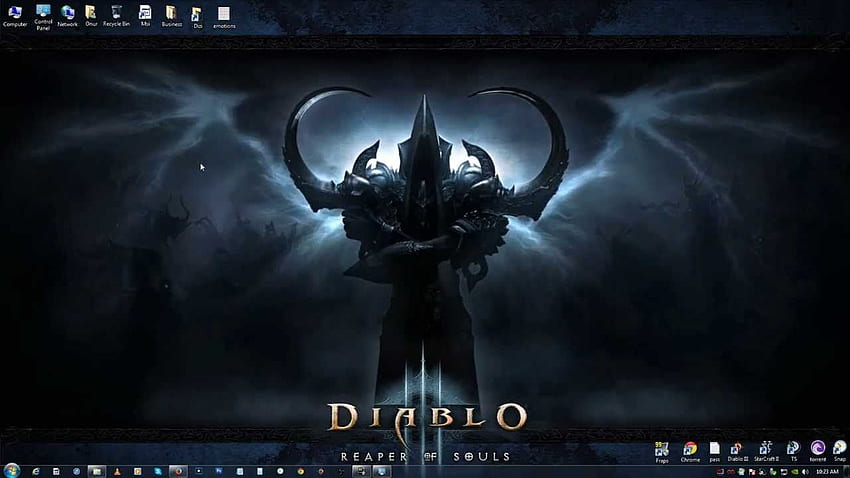Switch to Firefox in the taskbar
850x478 pixels.
click(179, 471)
